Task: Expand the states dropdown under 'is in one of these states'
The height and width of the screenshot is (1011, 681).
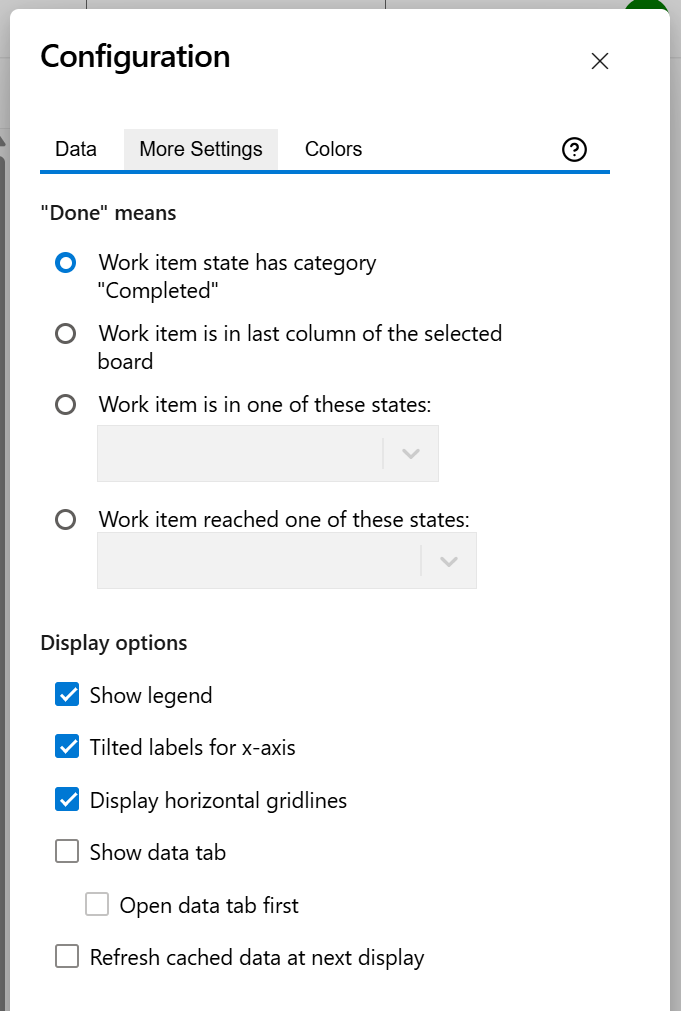Action: pyautogui.click(x=409, y=453)
